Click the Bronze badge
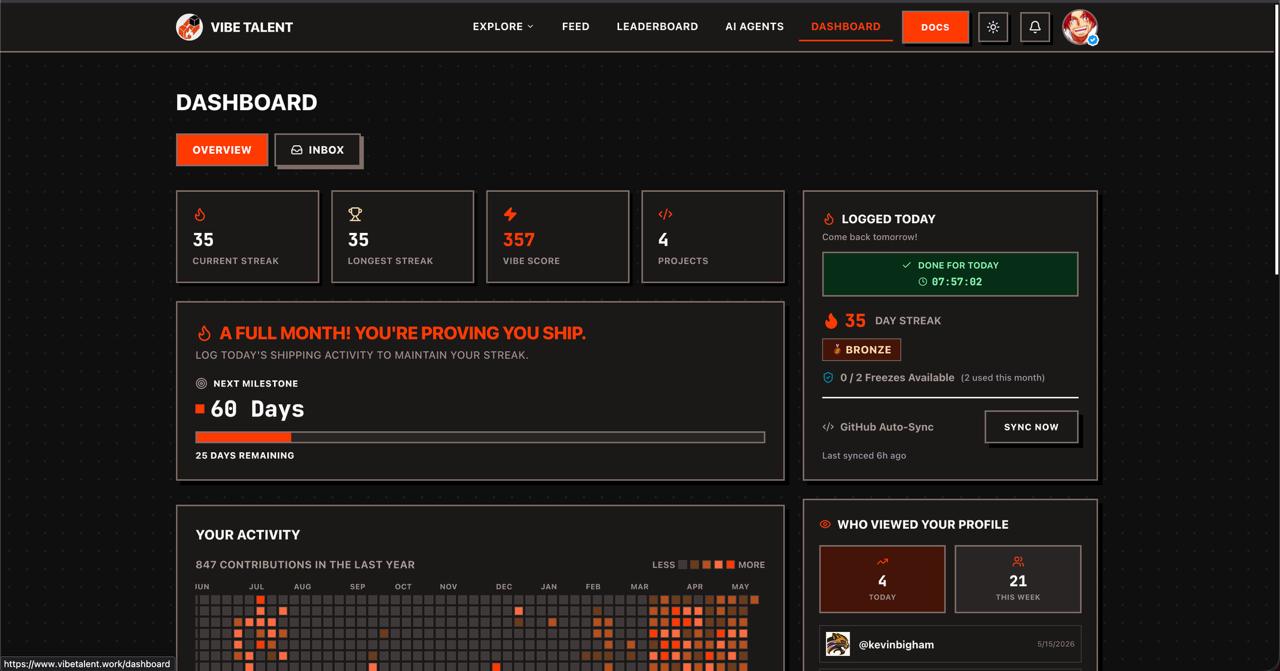1280x671 pixels. click(x=861, y=350)
